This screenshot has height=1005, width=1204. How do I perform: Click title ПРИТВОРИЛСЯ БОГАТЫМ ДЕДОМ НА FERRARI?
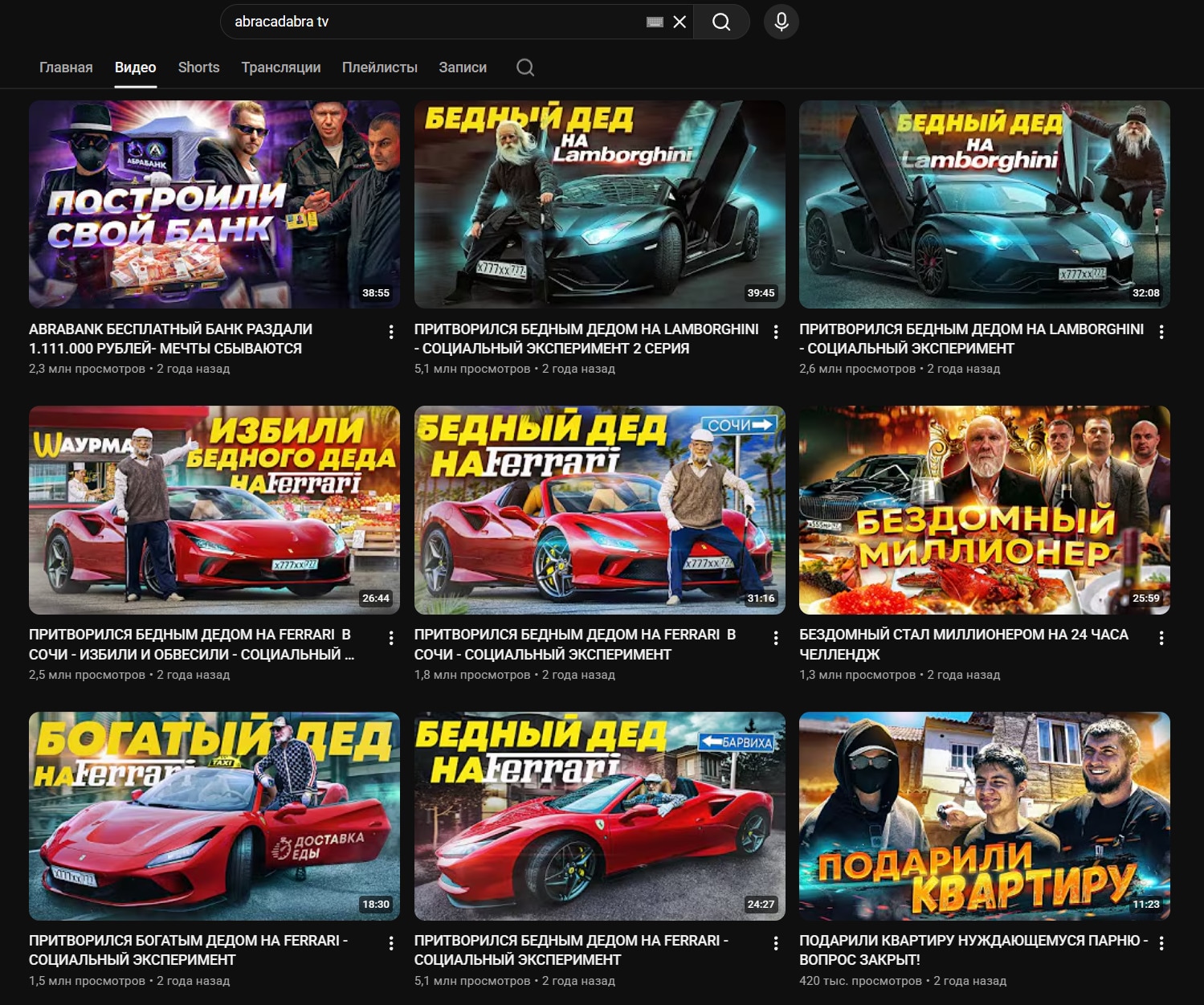coord(188,950)
